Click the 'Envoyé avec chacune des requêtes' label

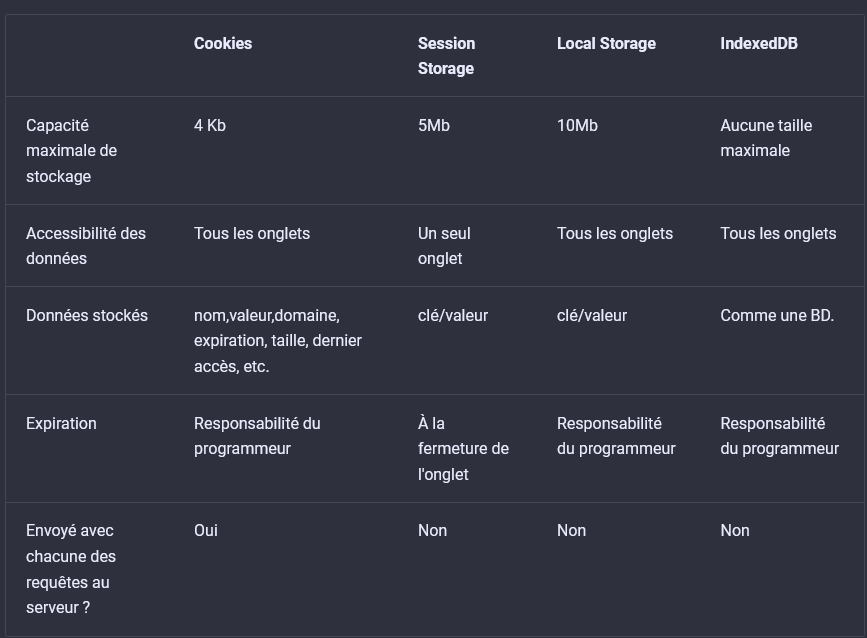[71, 569]
